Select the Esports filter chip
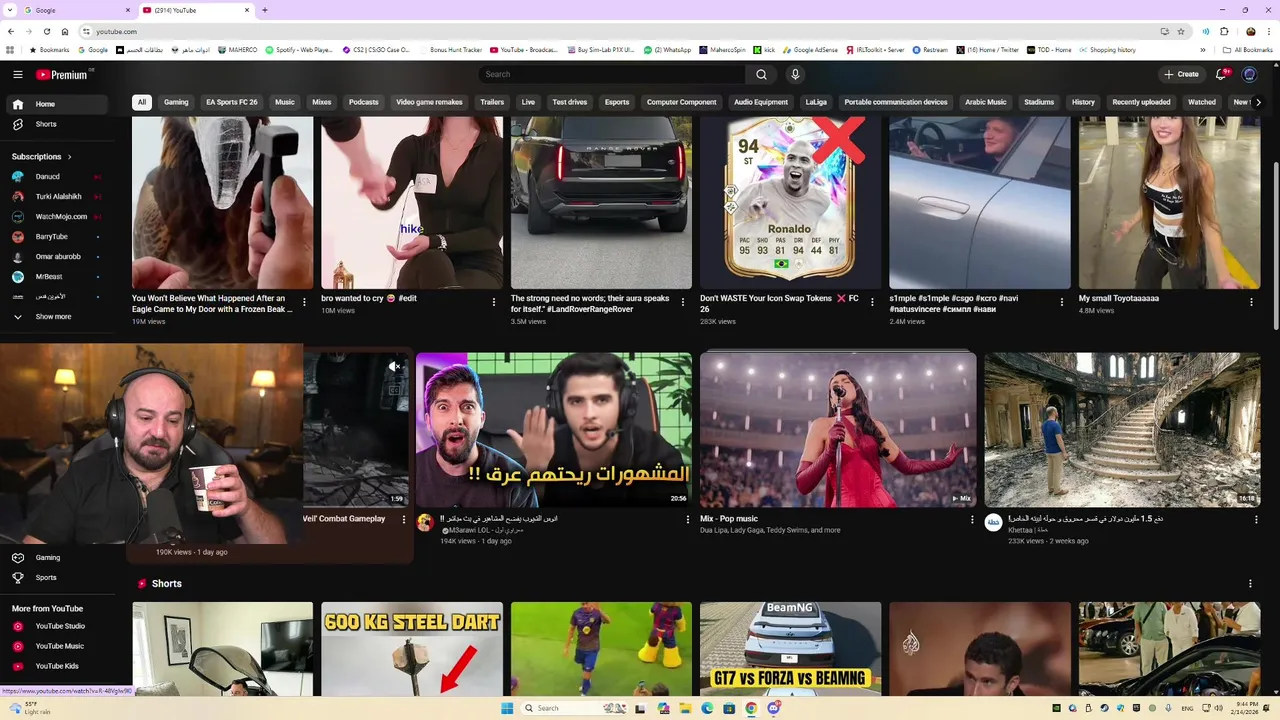 pos(617,102)
